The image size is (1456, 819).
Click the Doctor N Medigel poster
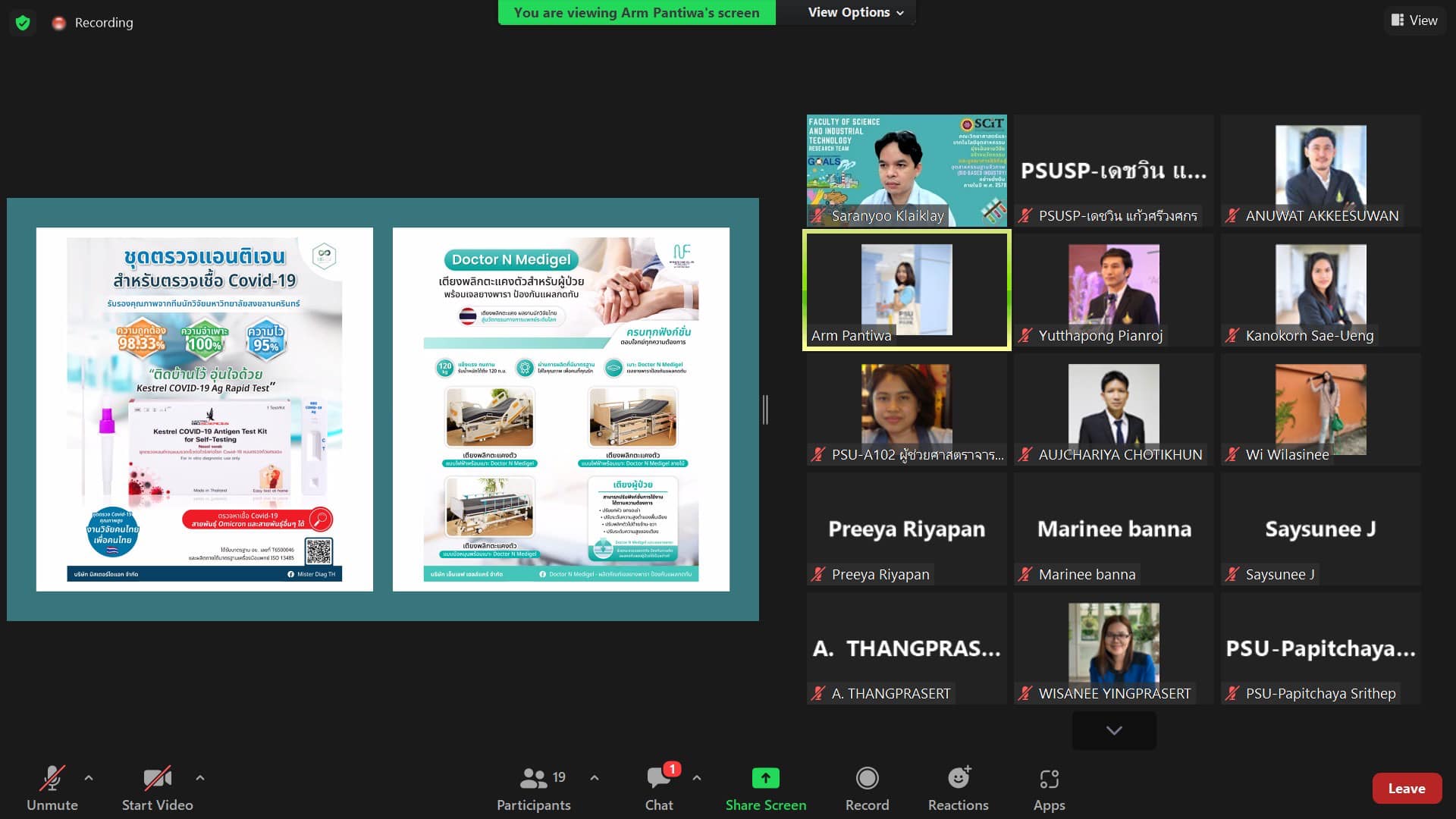[561, 409]
